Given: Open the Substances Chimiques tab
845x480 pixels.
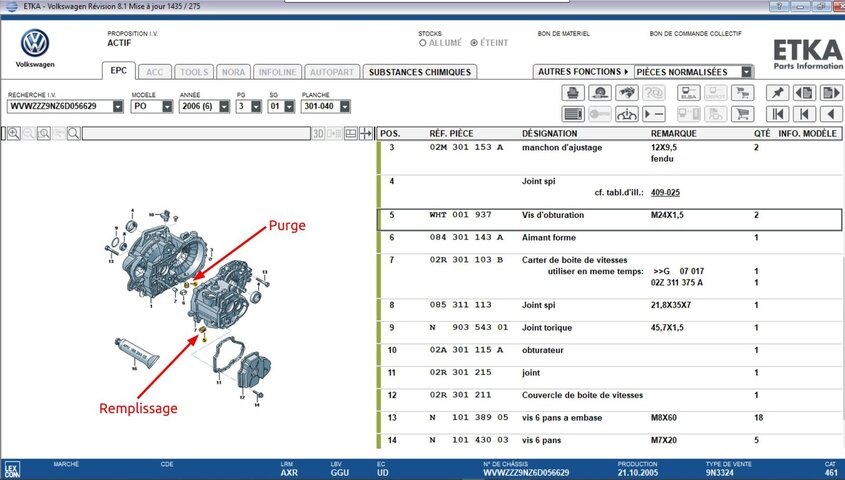Looking at the screenshot, I should tap(420, 72).
